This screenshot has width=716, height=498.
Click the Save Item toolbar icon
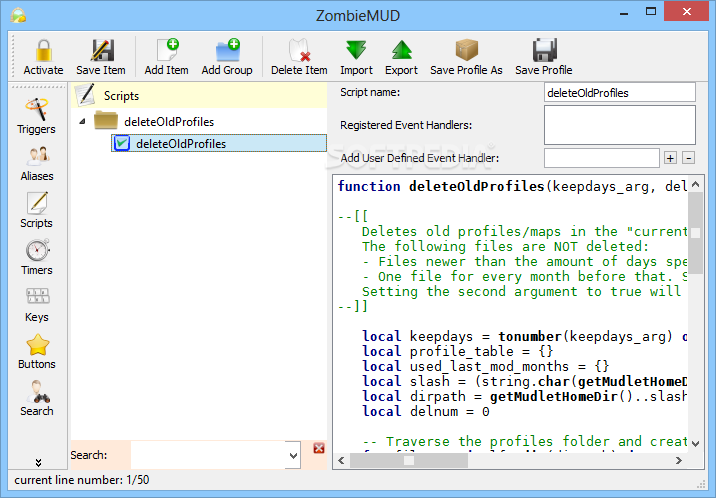click(x=102, y=50)
